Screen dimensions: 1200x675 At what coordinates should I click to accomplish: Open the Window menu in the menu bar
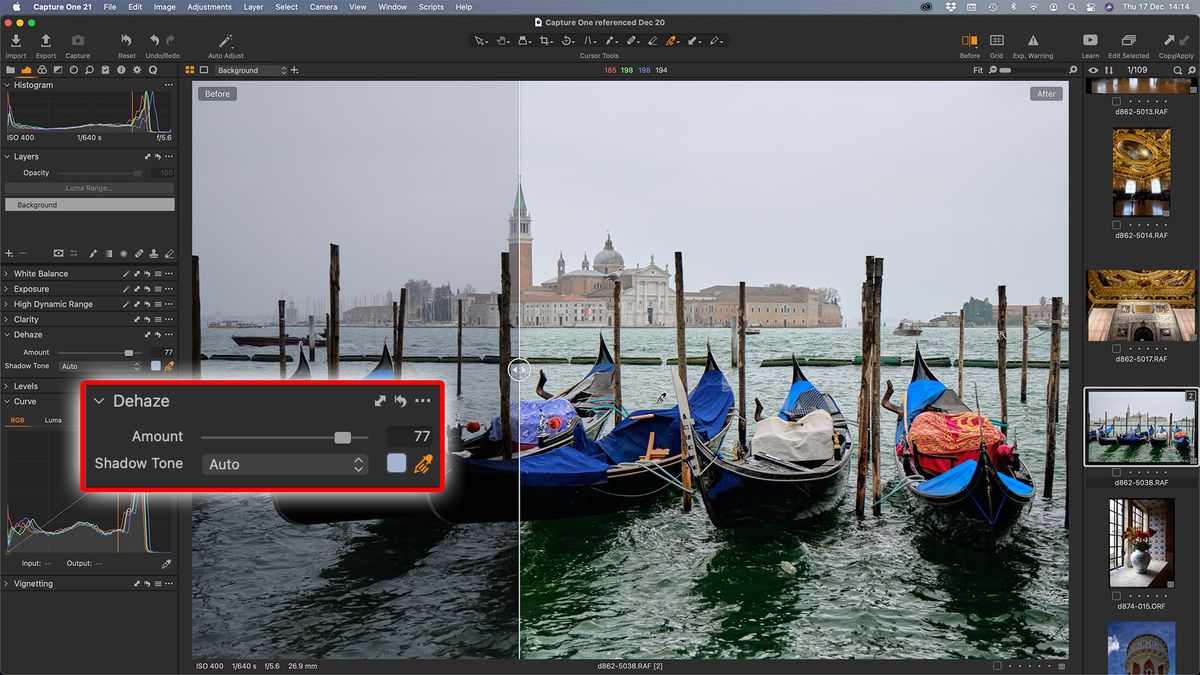coord(392,7)
